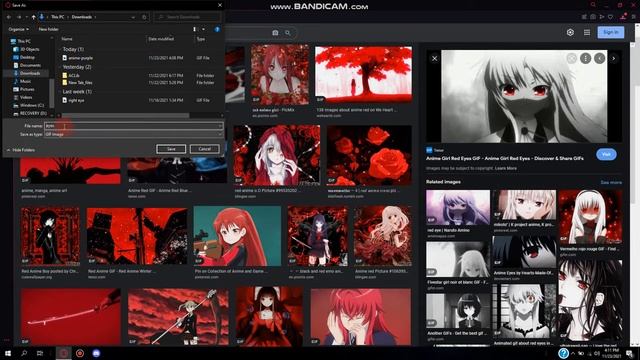Open the browser title-bar search icon
Image resolution: width=640 pixels, height=360 pixels.
(x=593, y=5)
